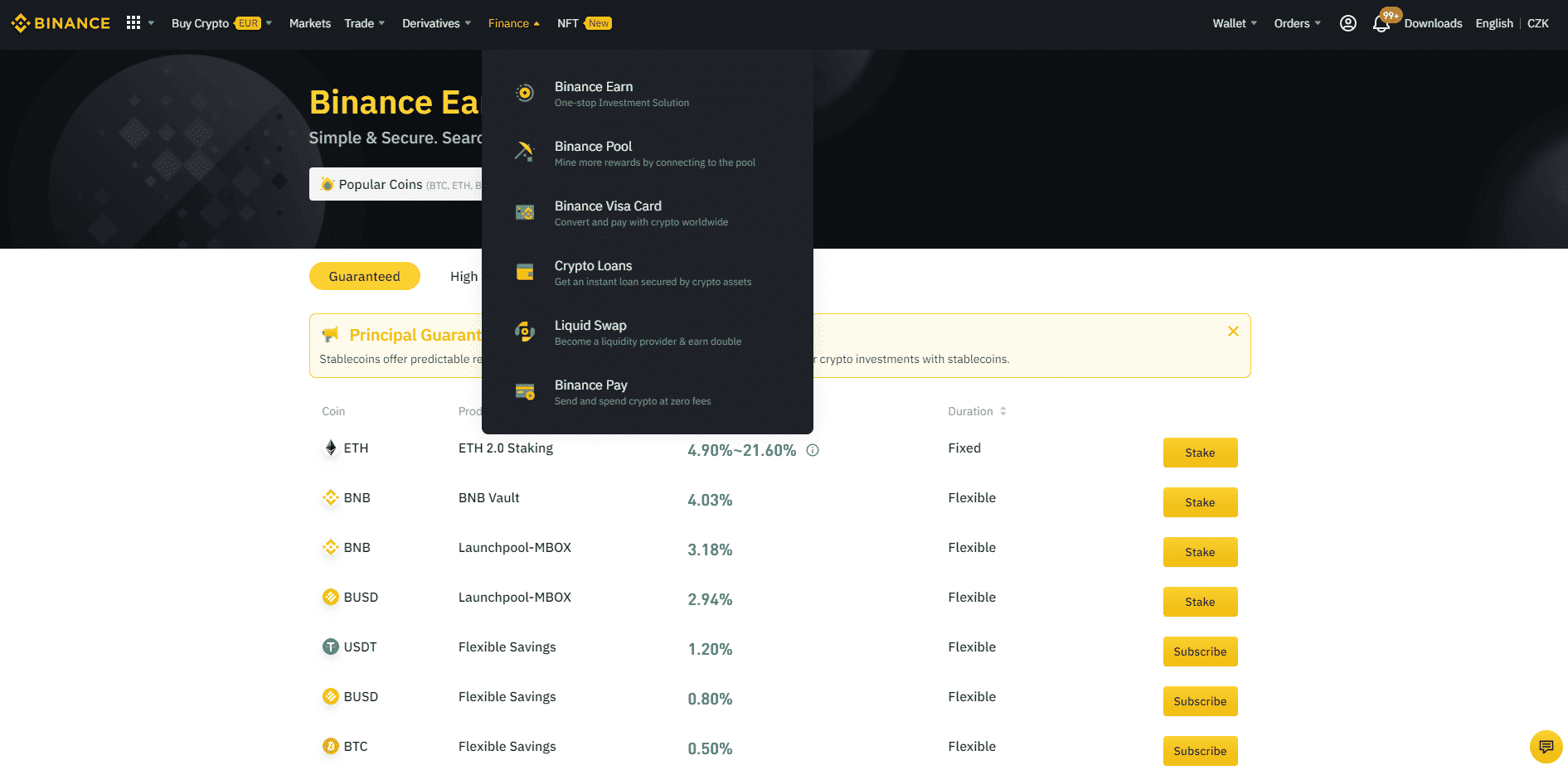Screen dimensions: 1568x770
Task: Click the Popular Coins search field
Action: pos(396,184)
